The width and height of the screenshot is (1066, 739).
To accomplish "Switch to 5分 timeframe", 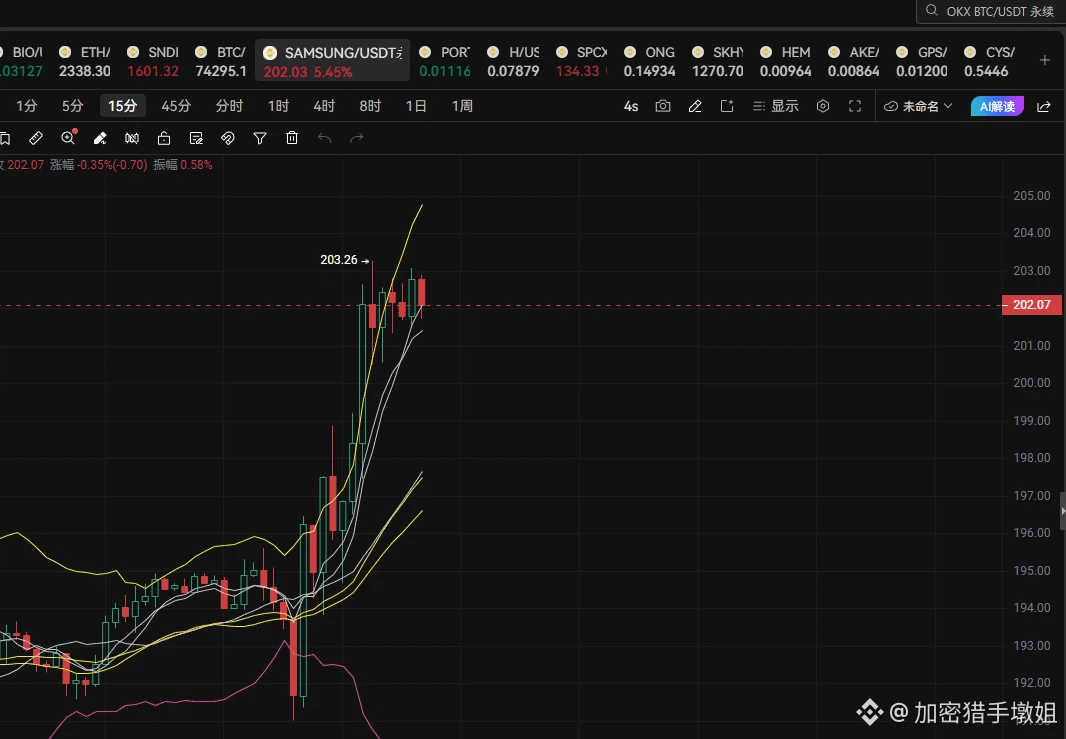I will point(73,106).
